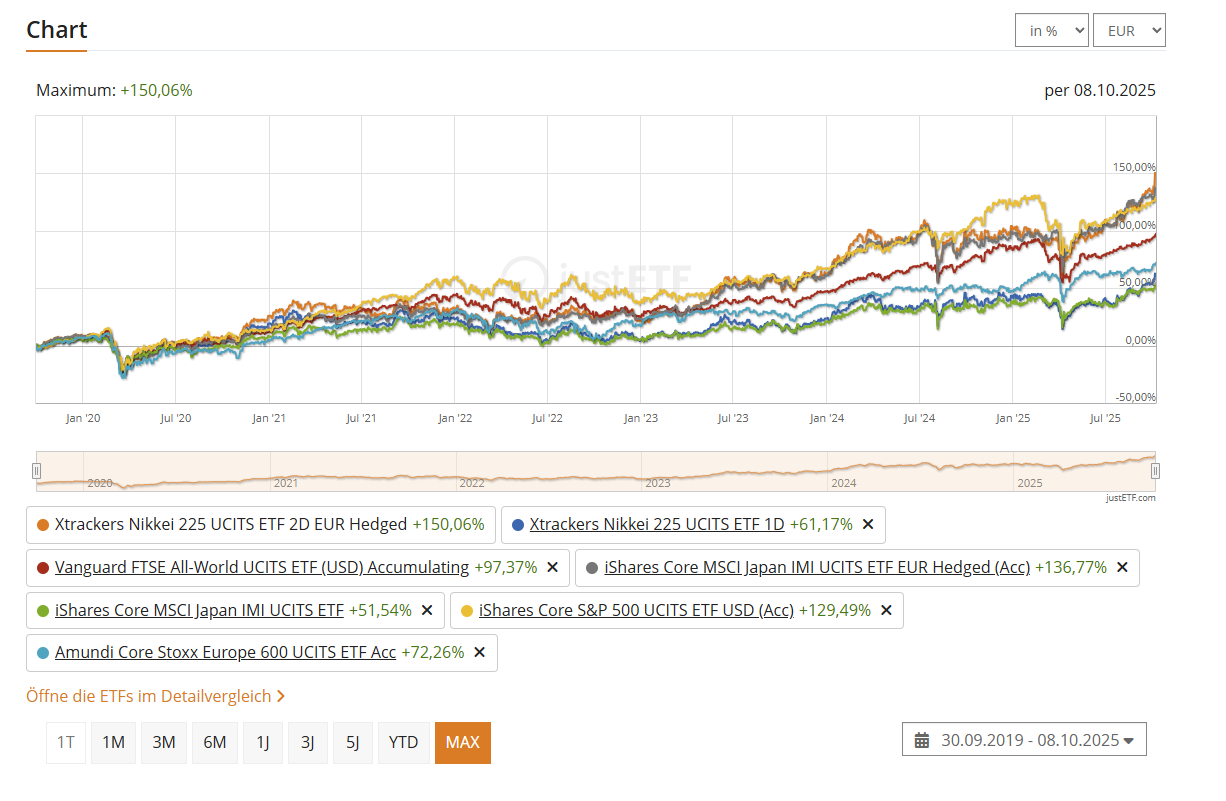Open Vanguard FTSE All-World UCITS ETF link
Screen dimensions: 1226x801
pyautogui.click(x=262, y=567)
